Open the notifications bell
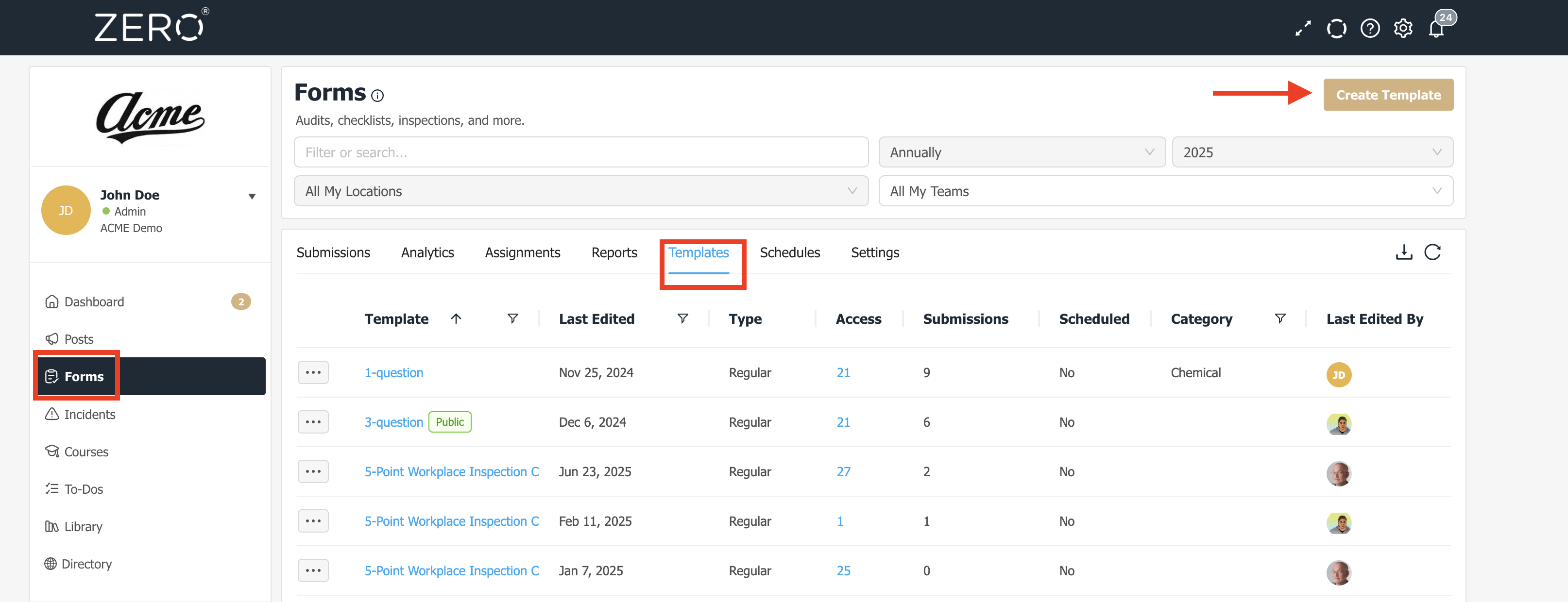The image size is (1568, 602). [1436, 29]
